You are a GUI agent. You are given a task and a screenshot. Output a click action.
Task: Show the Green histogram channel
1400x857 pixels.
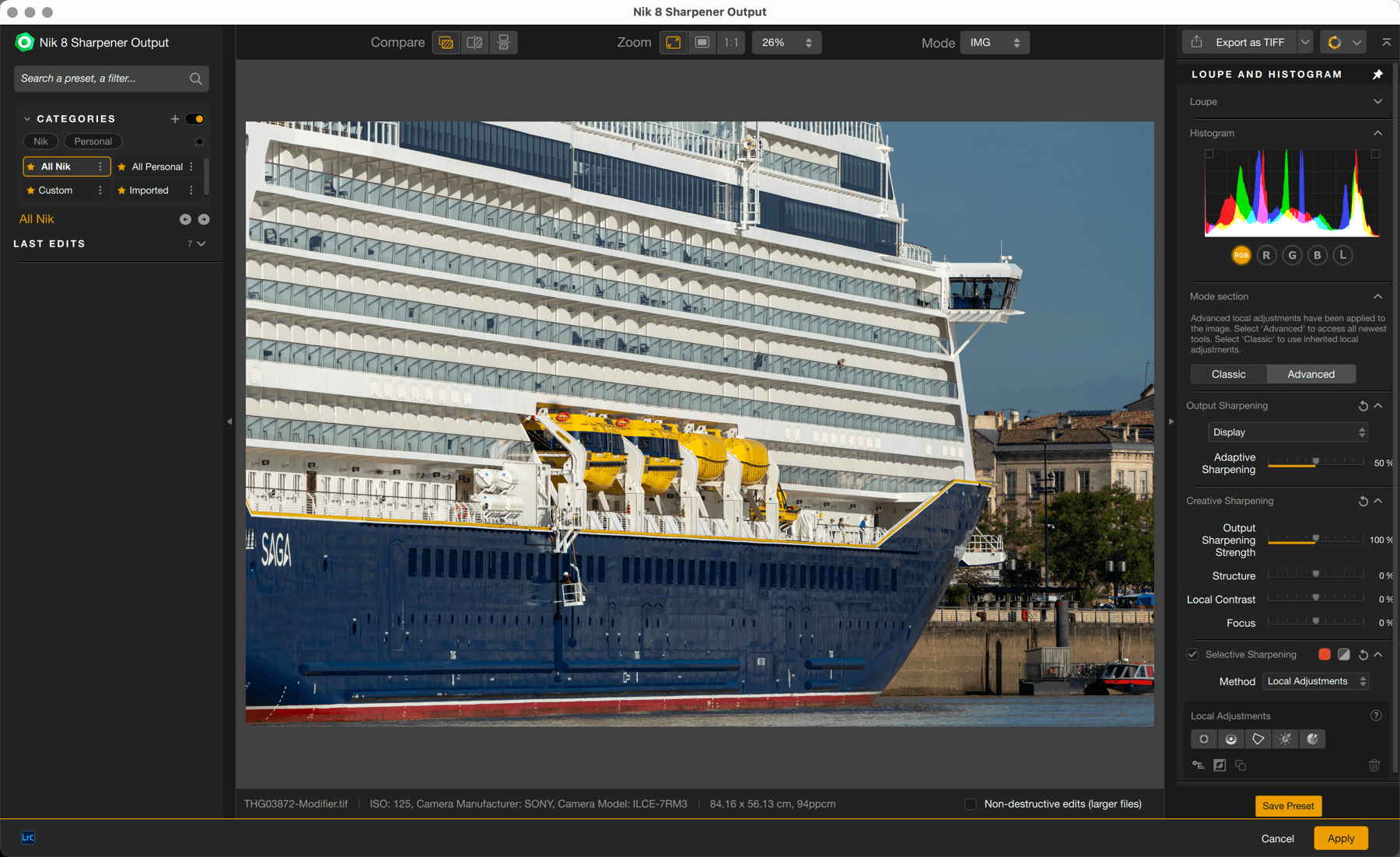[1292, 255]
